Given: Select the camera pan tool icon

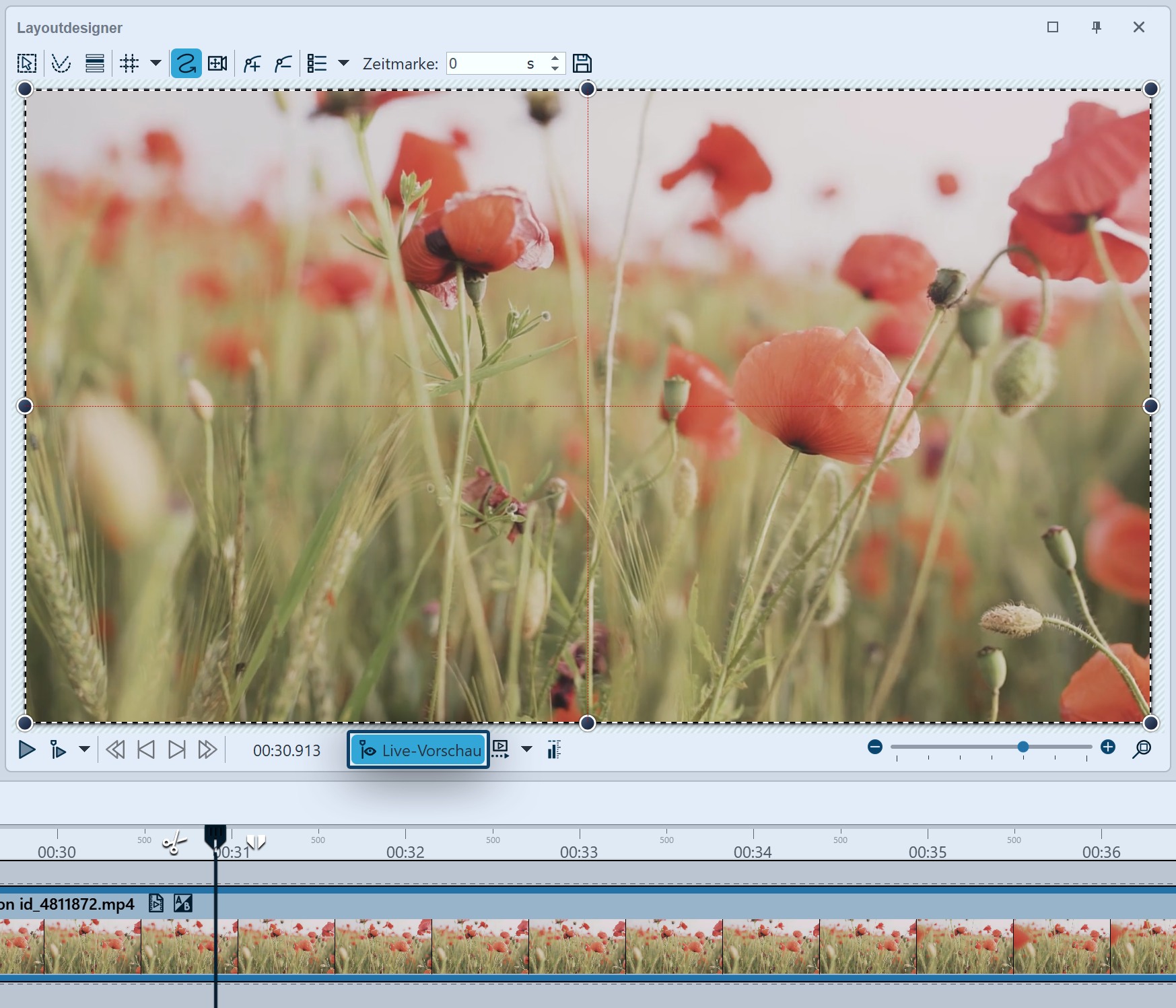Looking at the screenshot, I should click(217, 64).
